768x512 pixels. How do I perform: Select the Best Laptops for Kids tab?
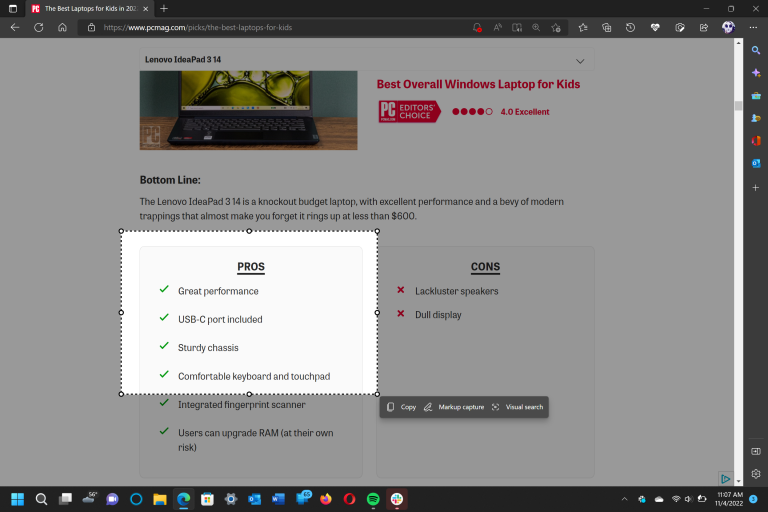89,8
